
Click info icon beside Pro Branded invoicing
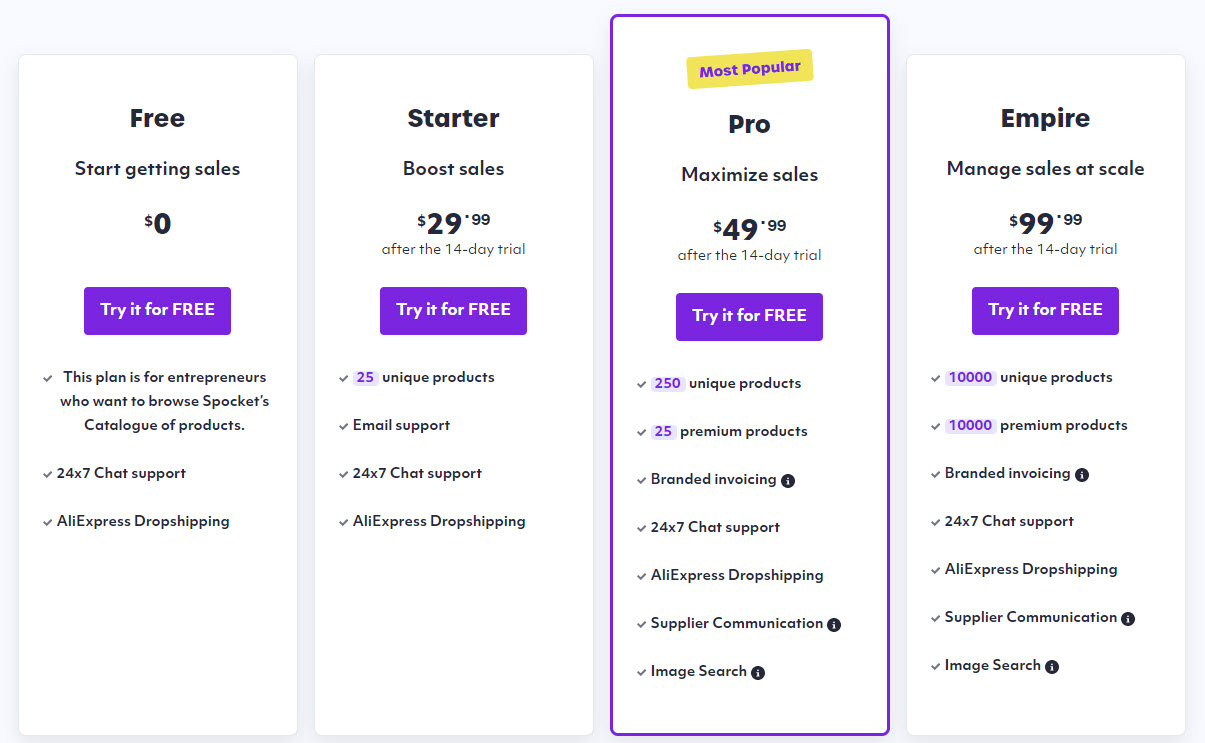click(788, 481)
